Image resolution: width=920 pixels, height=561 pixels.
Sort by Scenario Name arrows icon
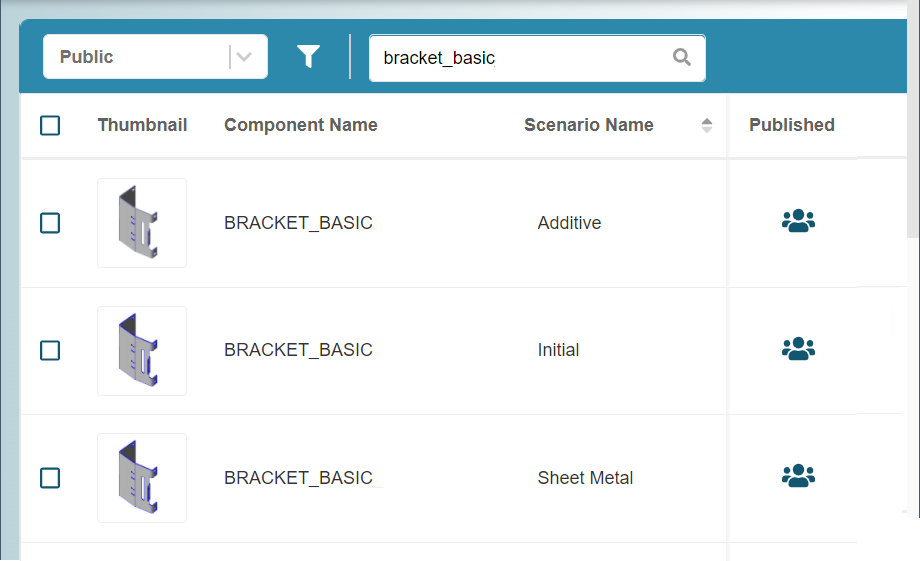point(706,125)
